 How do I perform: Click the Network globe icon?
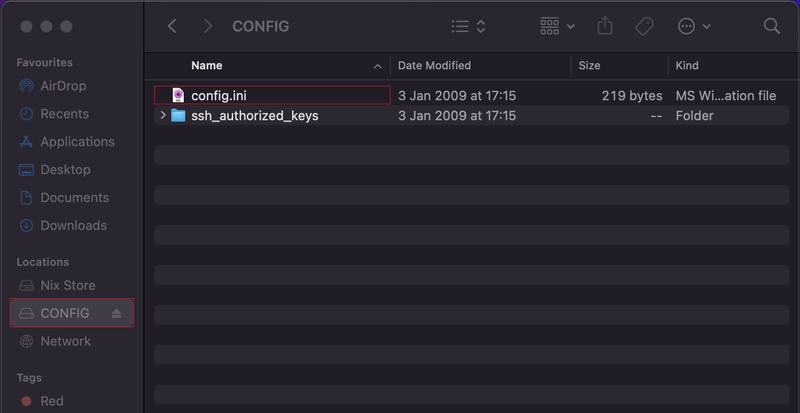click(x=26, y=341)
